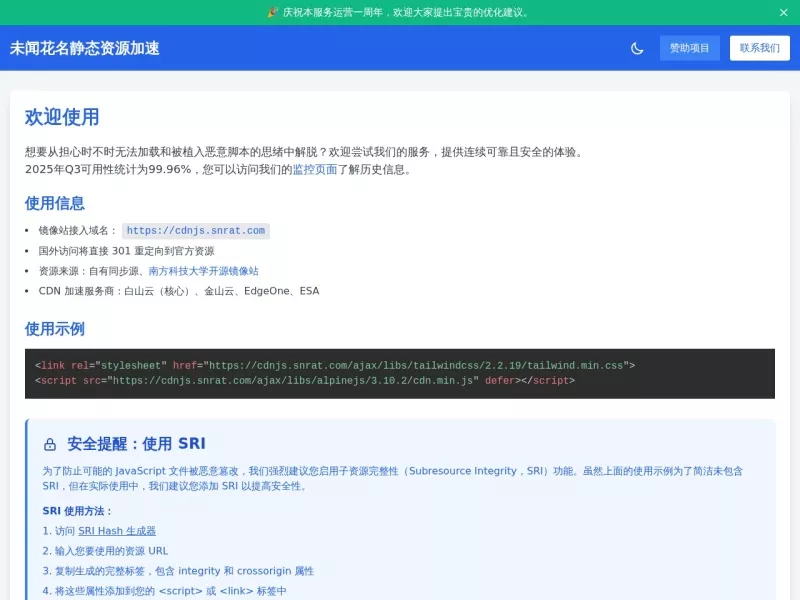The image size is (800, 600).
Task: Click the lock icon beside 安全提醒
Action: point(49,444)
